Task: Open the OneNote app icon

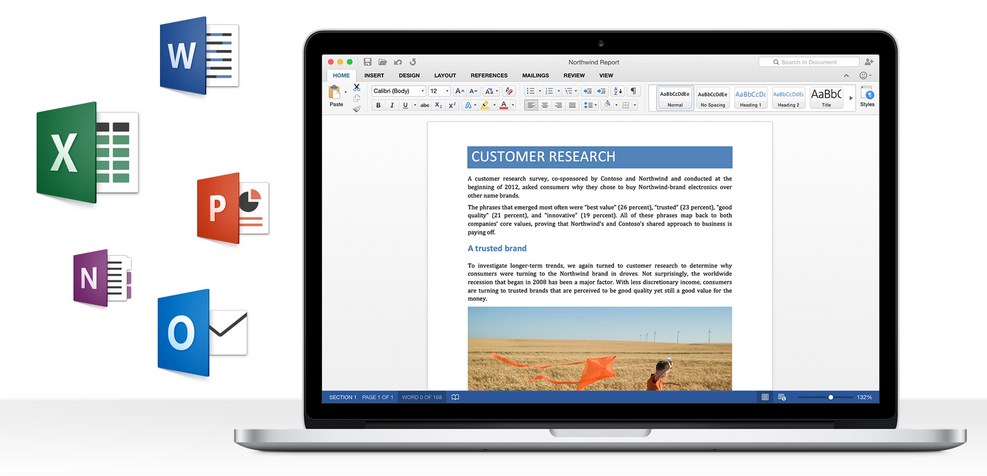Action: click(101, 278)
